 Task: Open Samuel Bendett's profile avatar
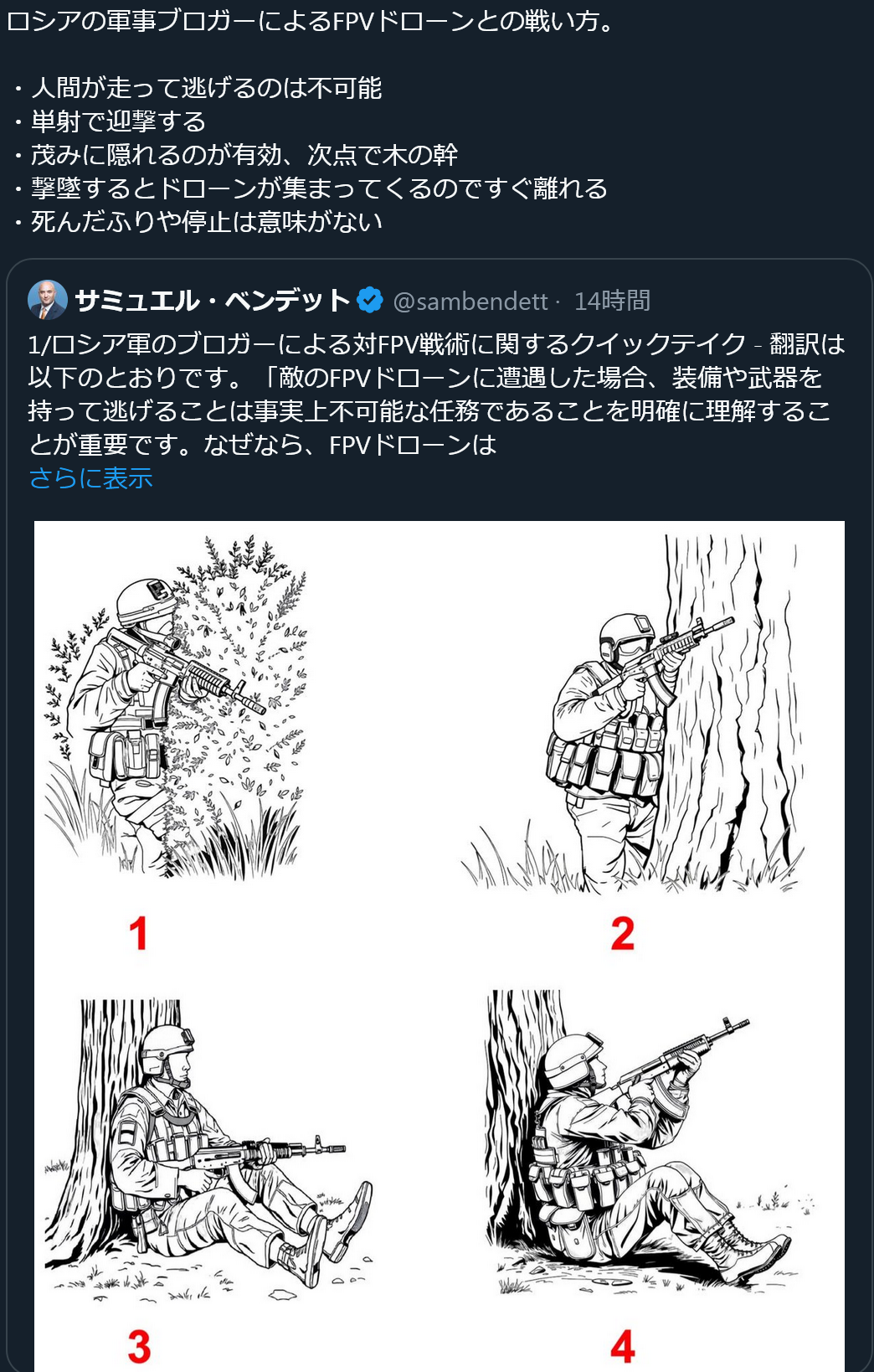48,300
